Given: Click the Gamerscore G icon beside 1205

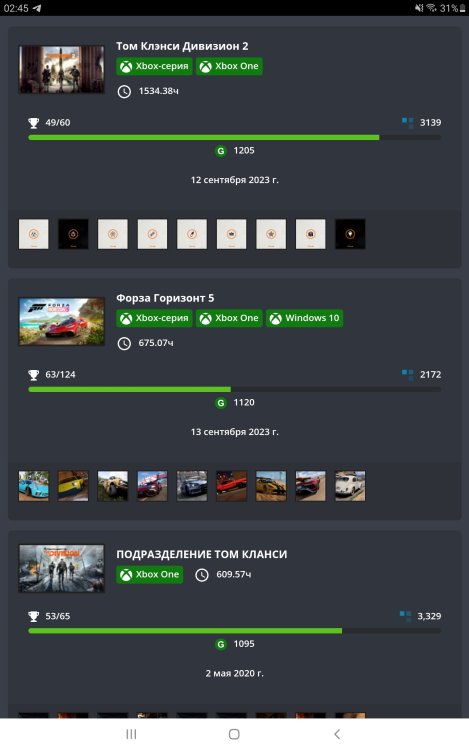Looking at the screenshot, I should pyautogui.click(x=221, y=151).
